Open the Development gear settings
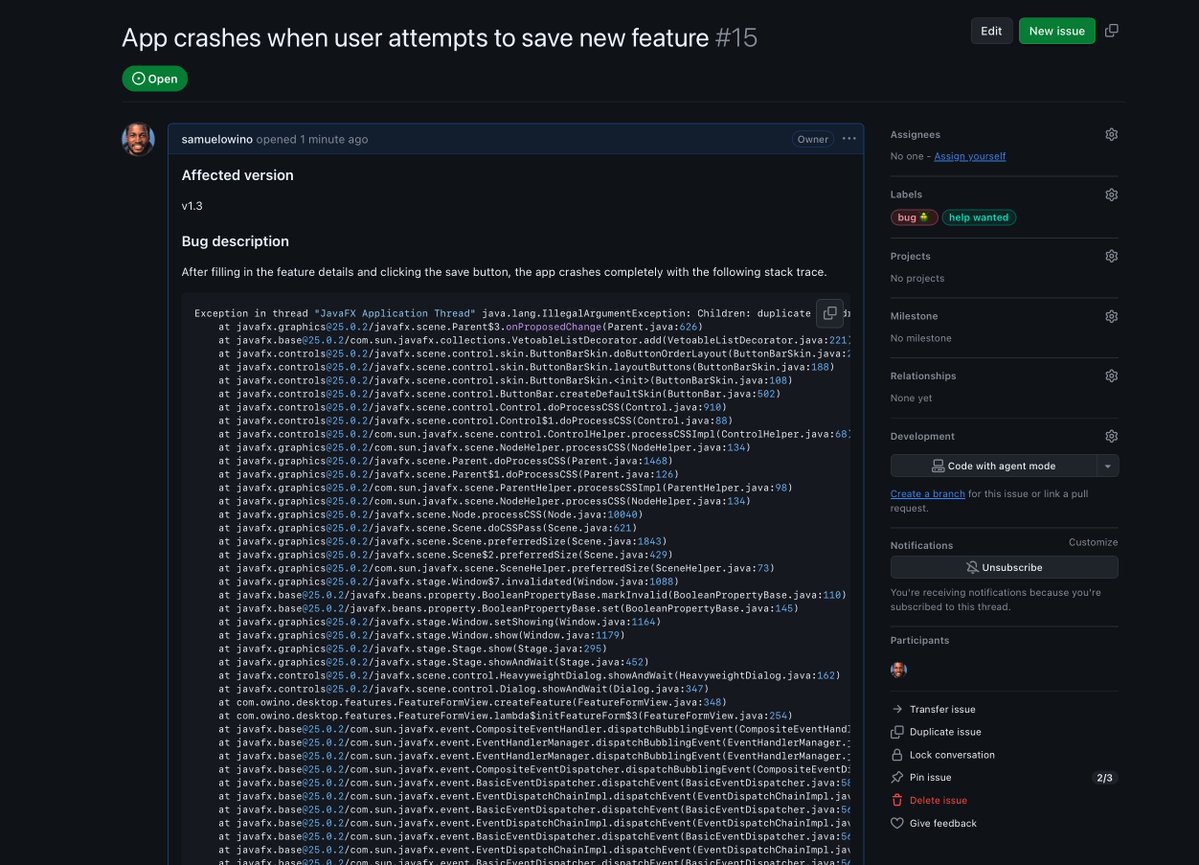Screen dimensions: 1199x865 1111,437
